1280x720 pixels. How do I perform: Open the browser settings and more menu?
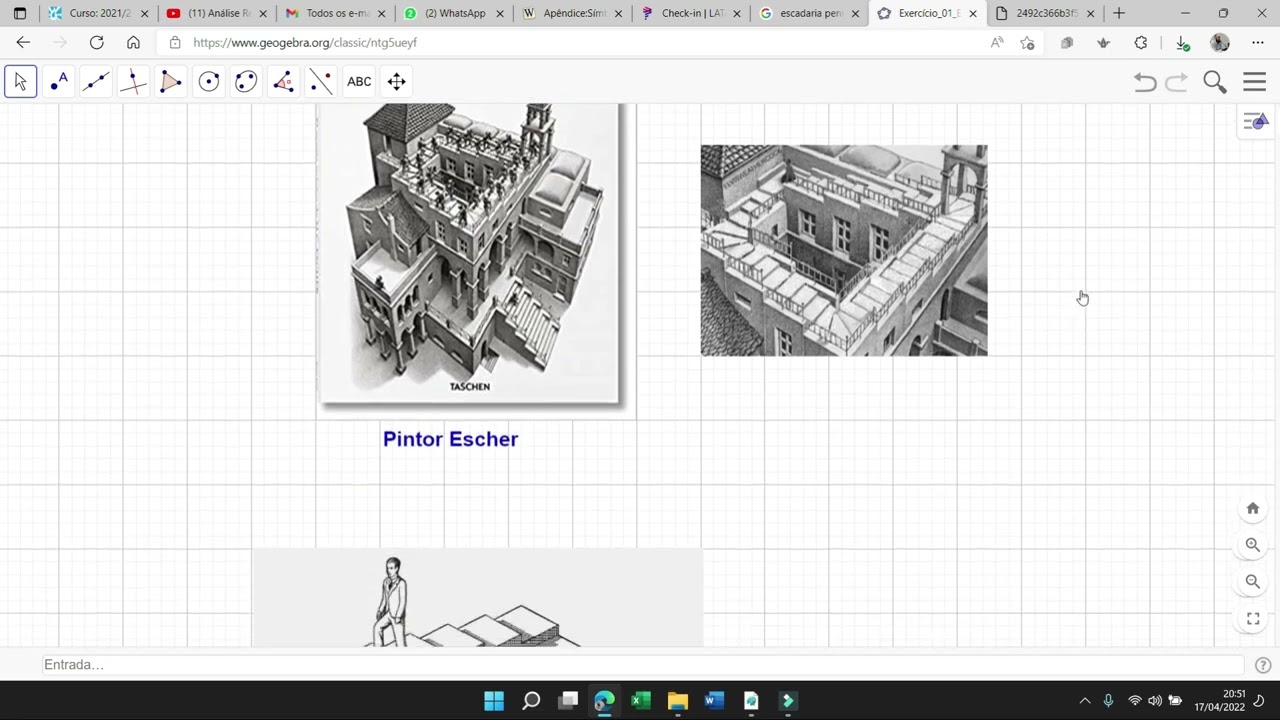click(x=1258, y=43)
